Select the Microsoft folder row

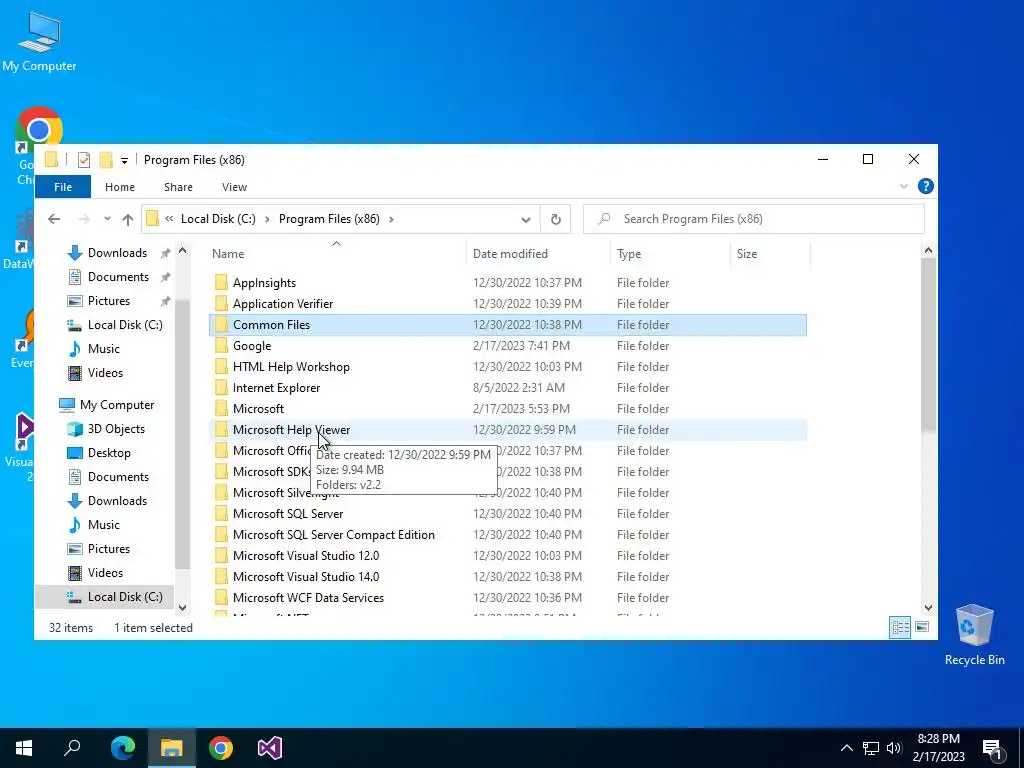click(x=507, y=409)
